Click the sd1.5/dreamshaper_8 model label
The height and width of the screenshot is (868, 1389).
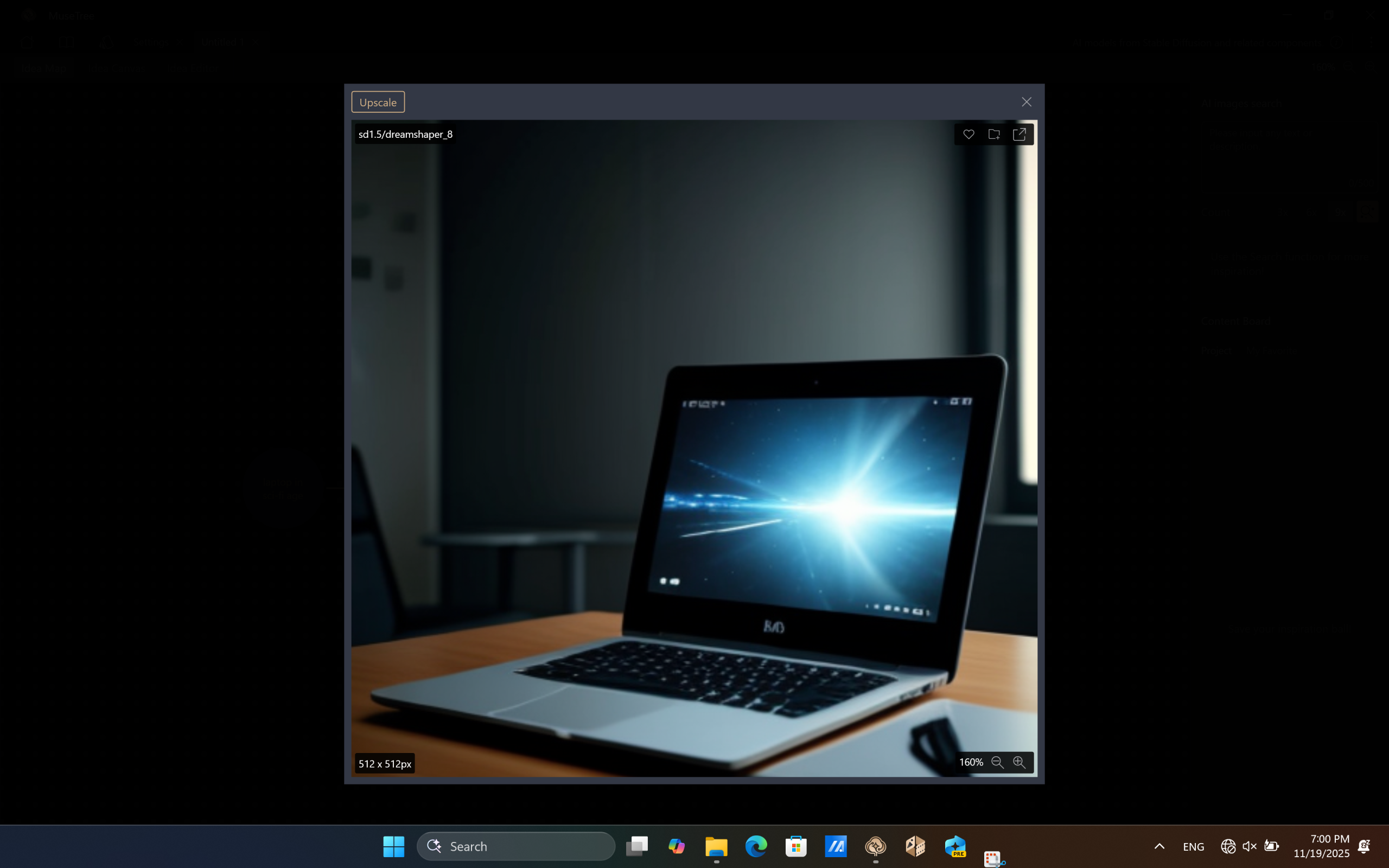(405, 135)
